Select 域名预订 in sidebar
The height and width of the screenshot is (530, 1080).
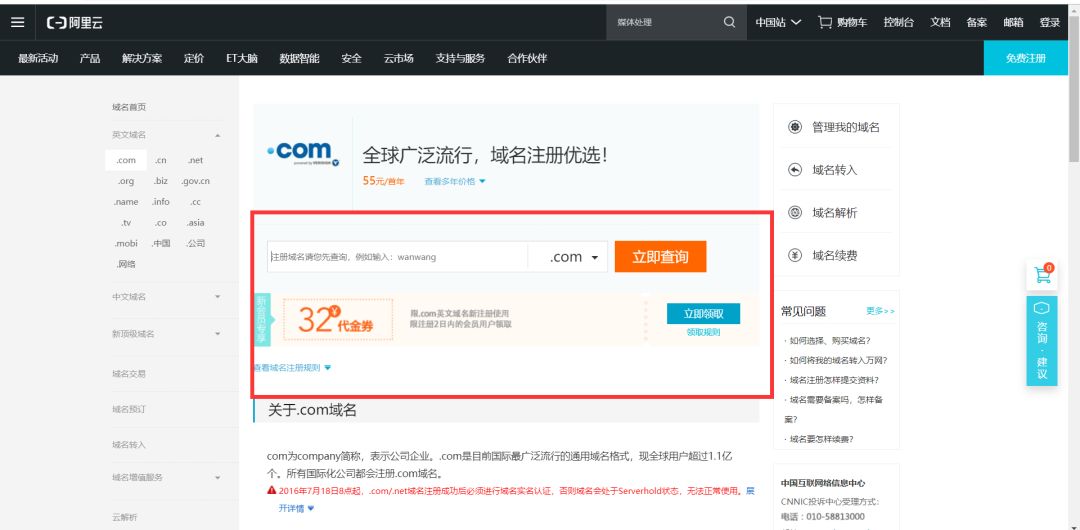pos(129,409)
